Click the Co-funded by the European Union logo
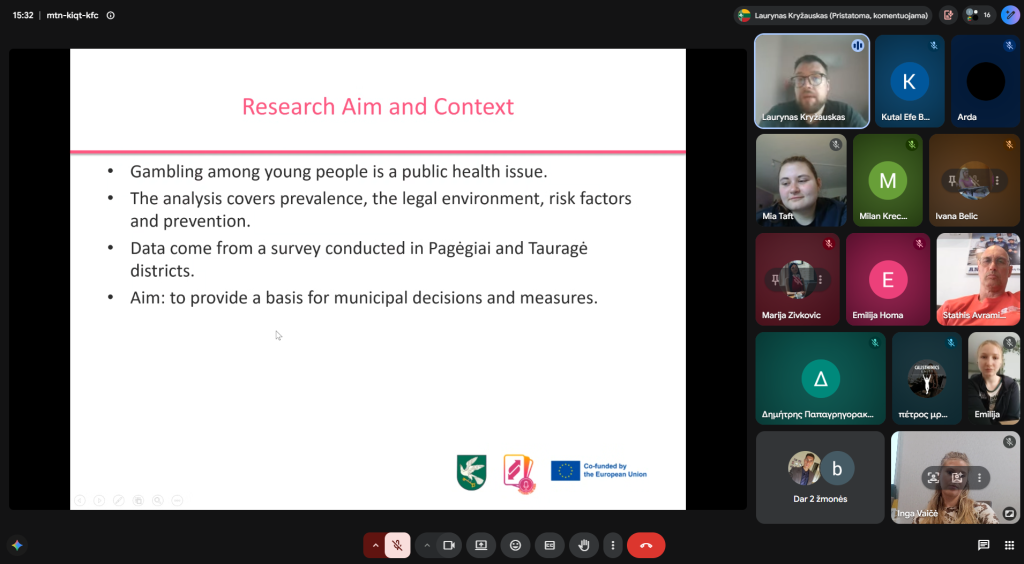1024x564 pixels. click(x=599, y=471)
